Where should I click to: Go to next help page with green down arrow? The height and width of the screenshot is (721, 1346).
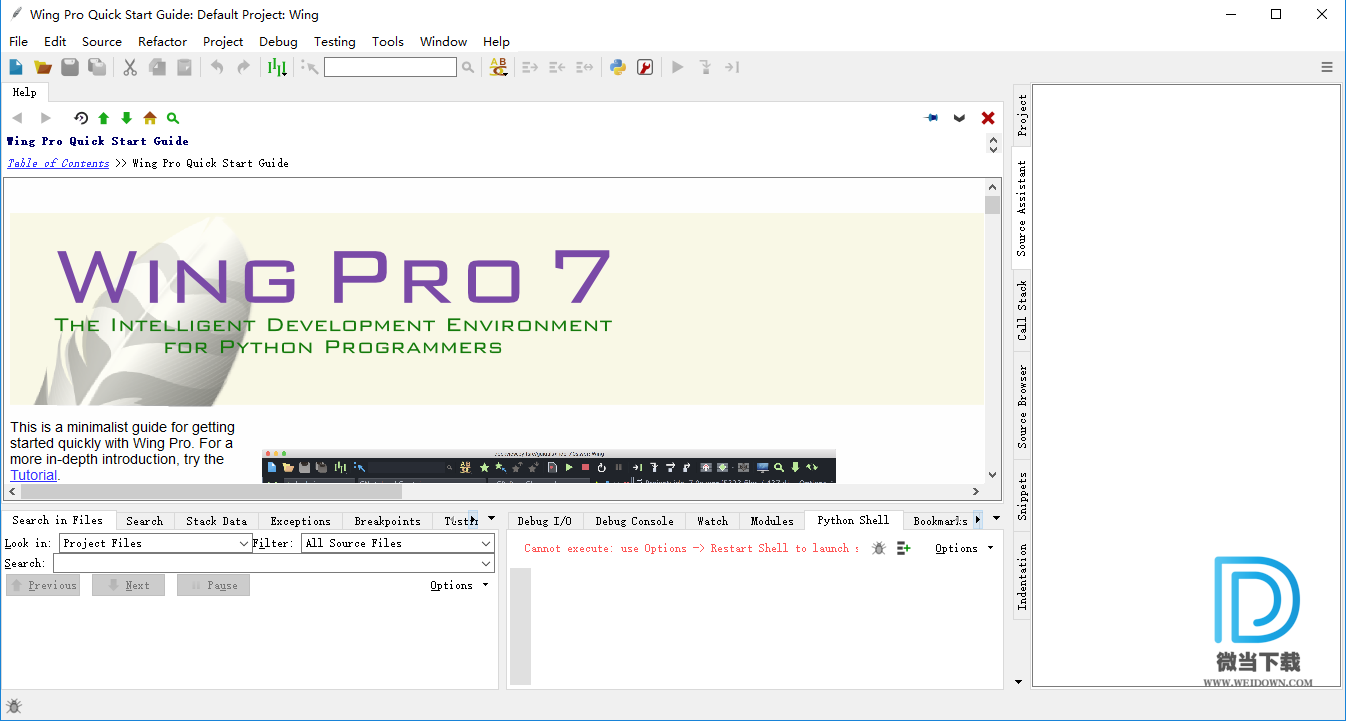coord(126,118)
